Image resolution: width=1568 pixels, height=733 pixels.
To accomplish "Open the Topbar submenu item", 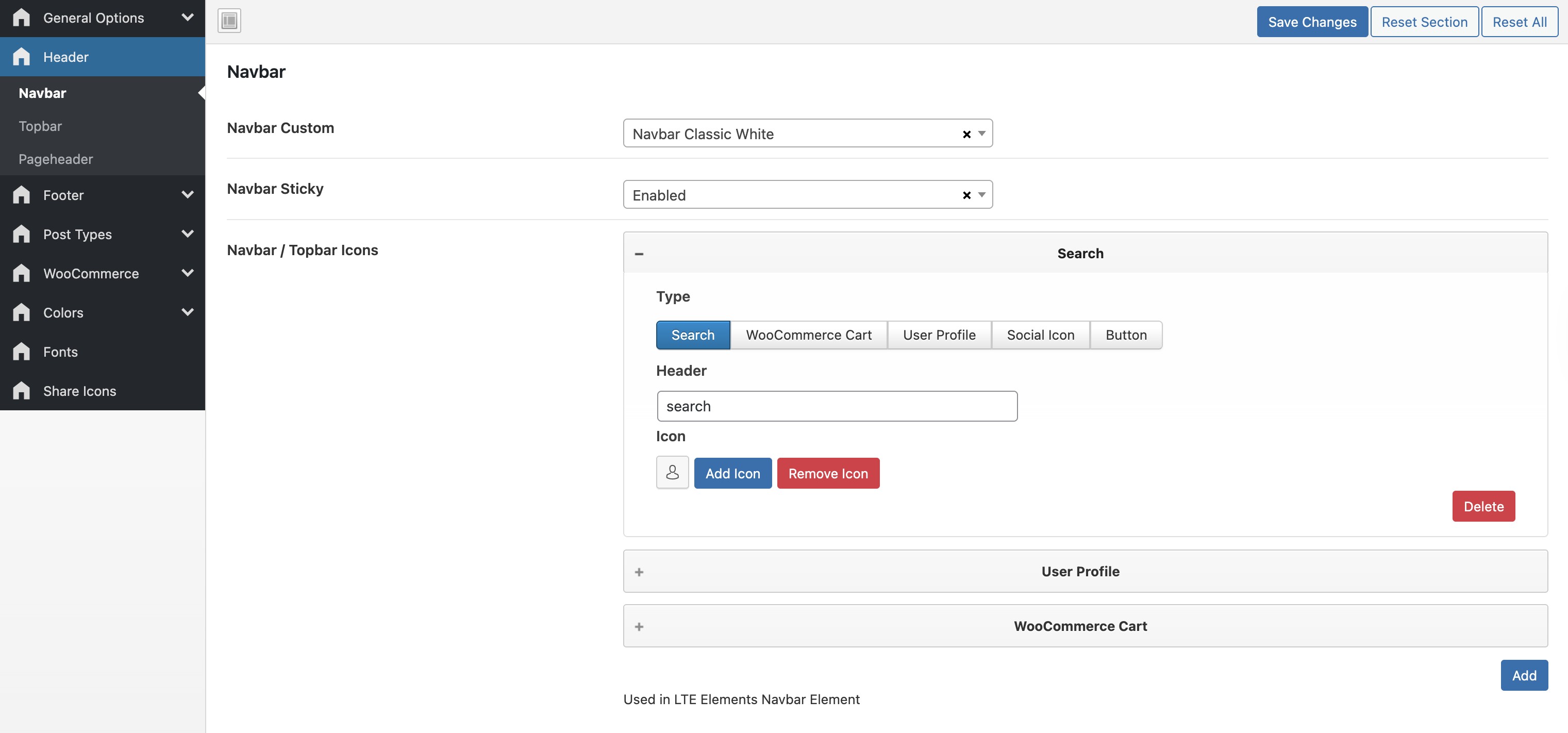I will click(40, 126).
